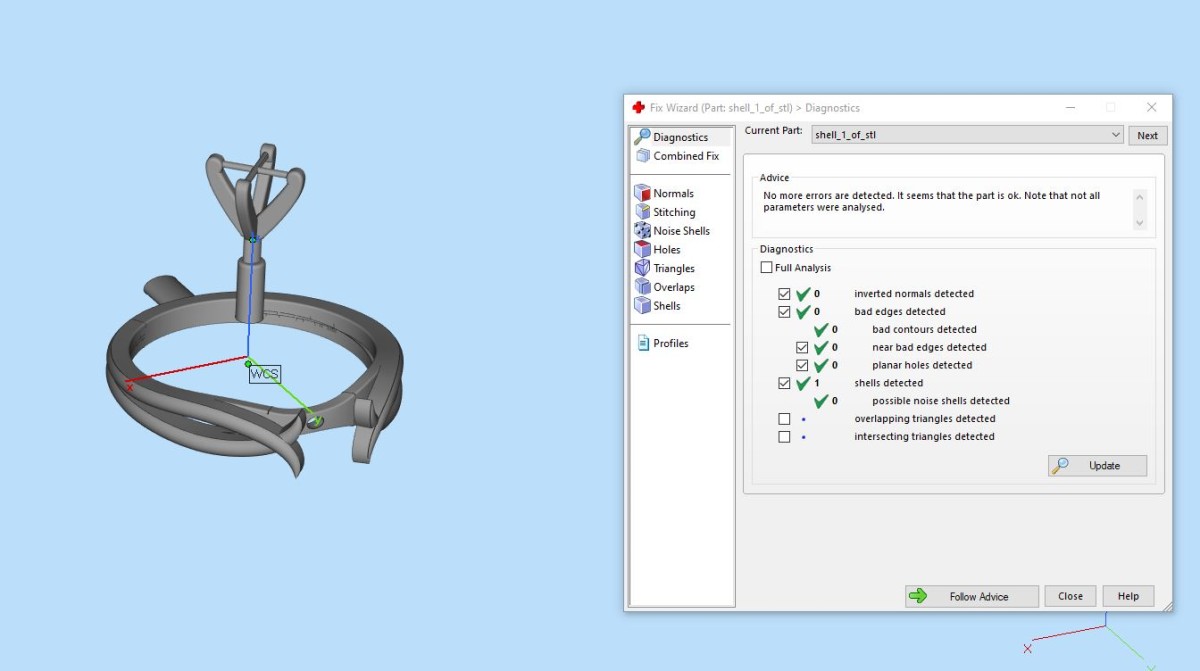The image size is (1200, 671).
Task: Open the Diagnostics page icon
Action: (x=643, y=137)
